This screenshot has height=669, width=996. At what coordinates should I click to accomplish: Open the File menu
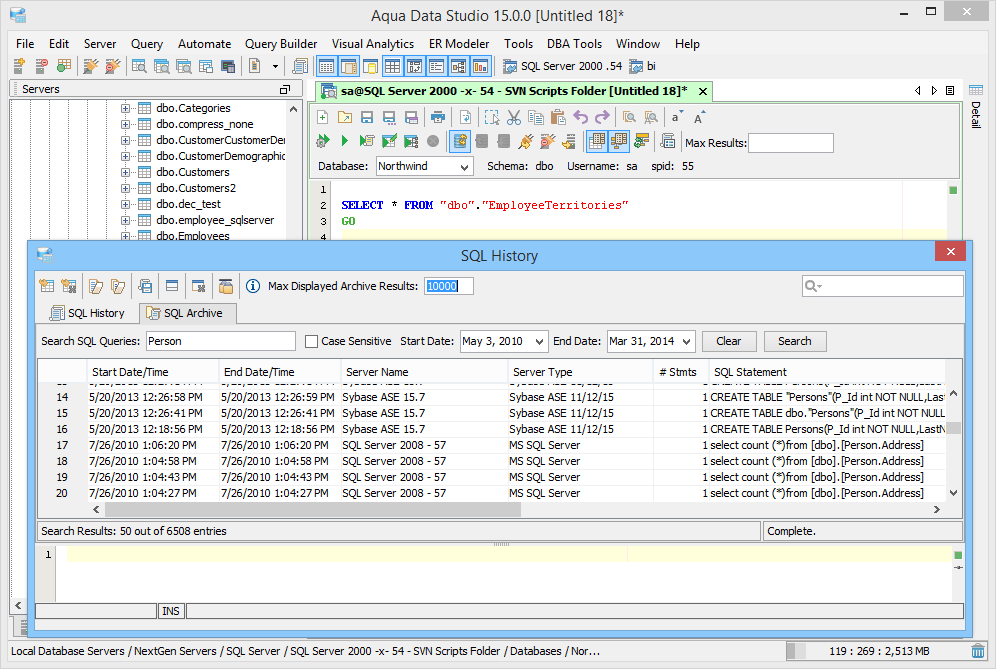click(x=25, y=44)
